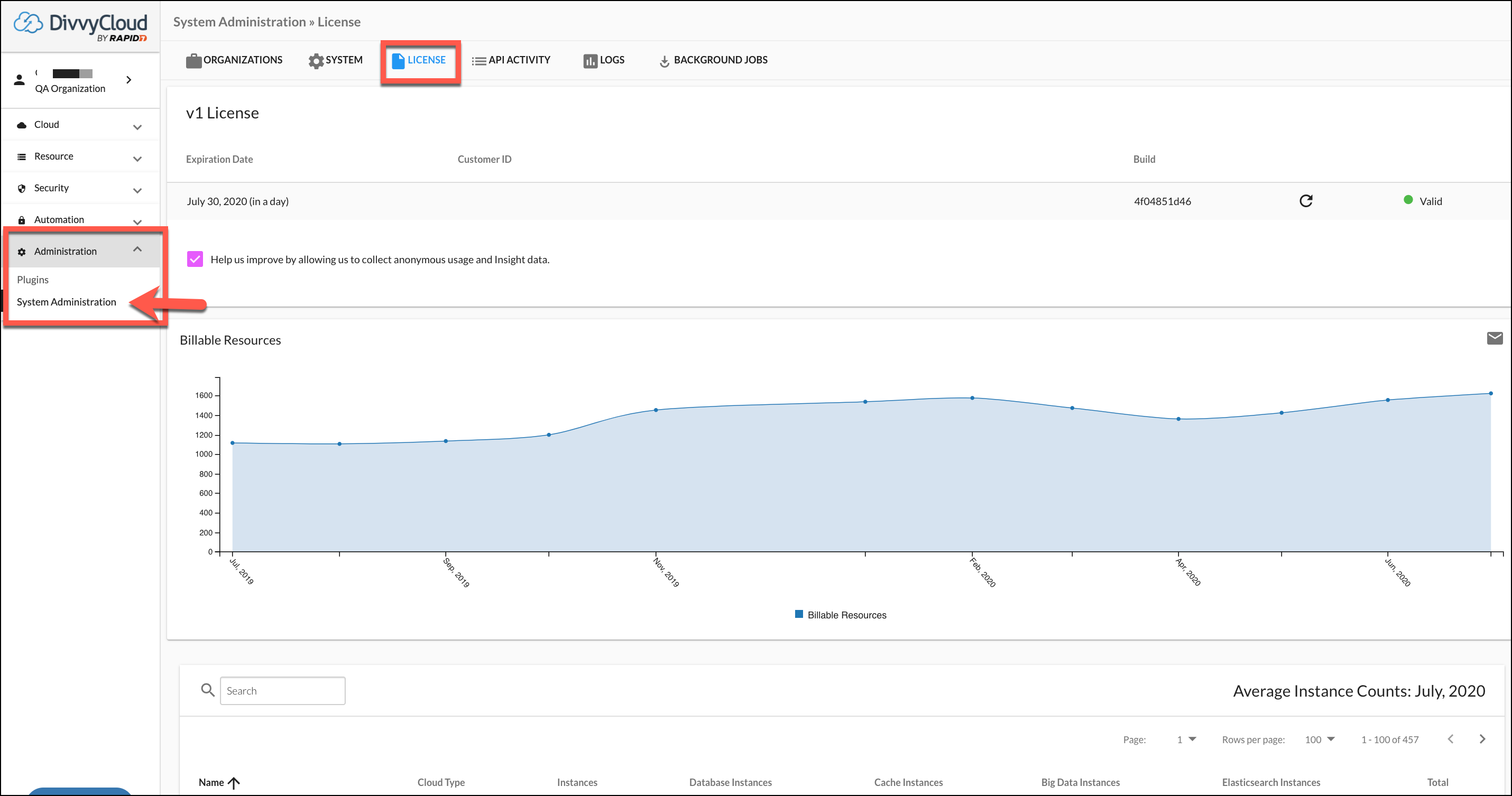The image size is (1512, 796).
Task: Expand the Automation menu chevron
Action: [137, 222]
